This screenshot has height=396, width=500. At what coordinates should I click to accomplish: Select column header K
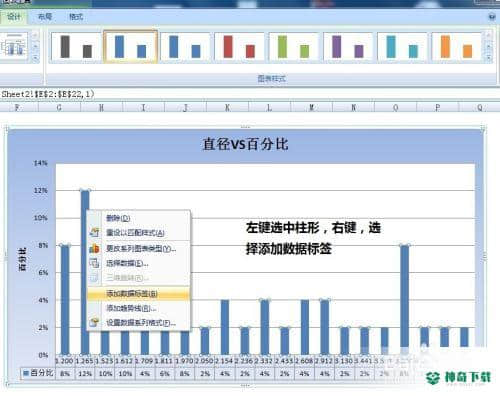click(227, 107)
